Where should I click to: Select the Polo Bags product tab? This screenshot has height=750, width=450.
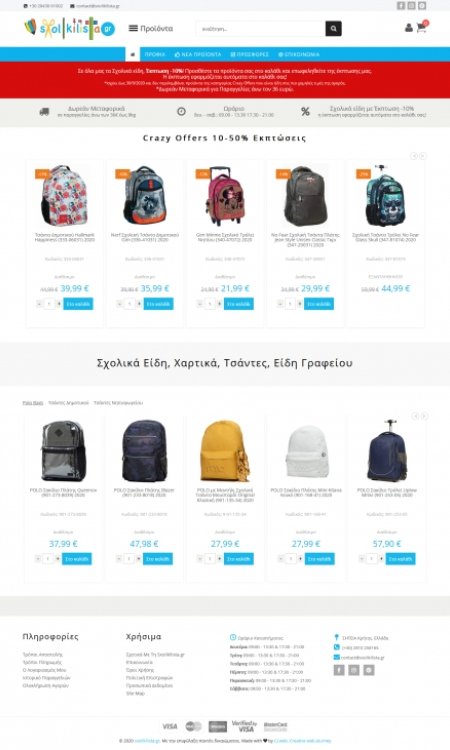[33, 403]
